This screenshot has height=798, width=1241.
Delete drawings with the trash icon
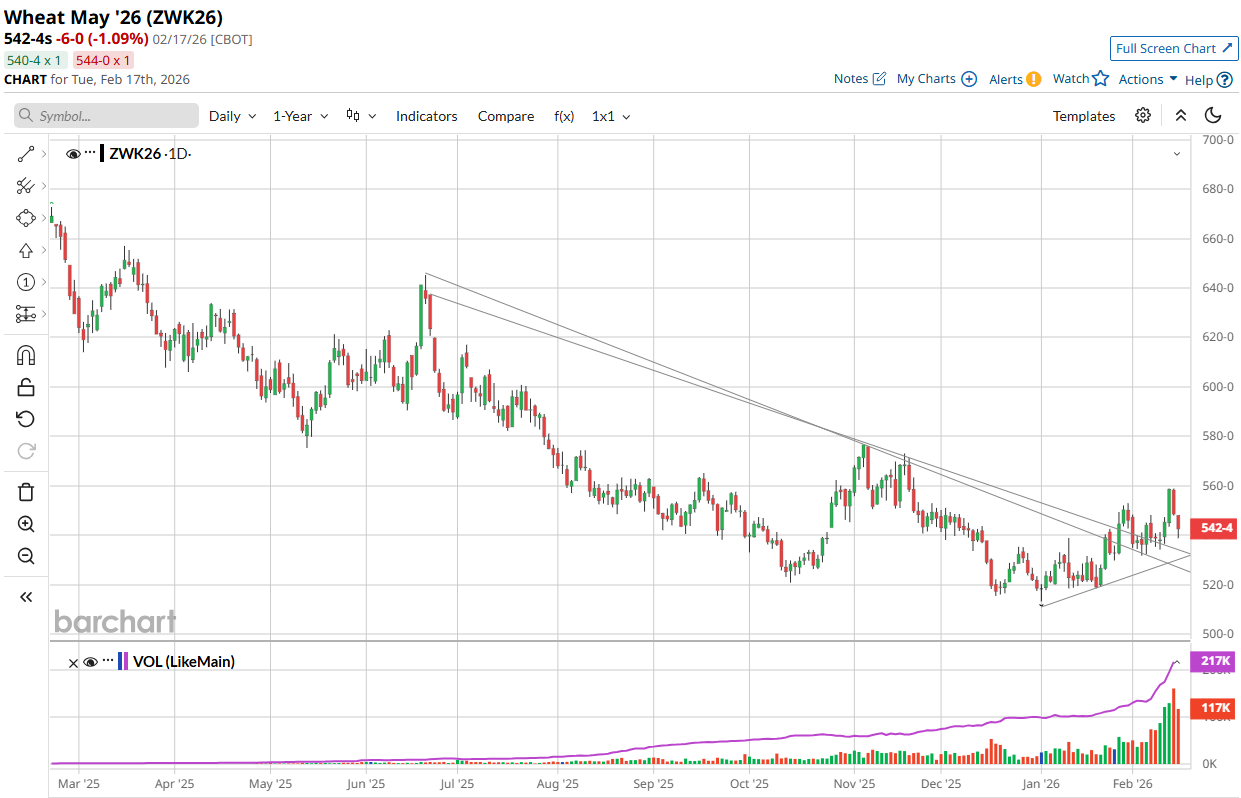point(26,492)
